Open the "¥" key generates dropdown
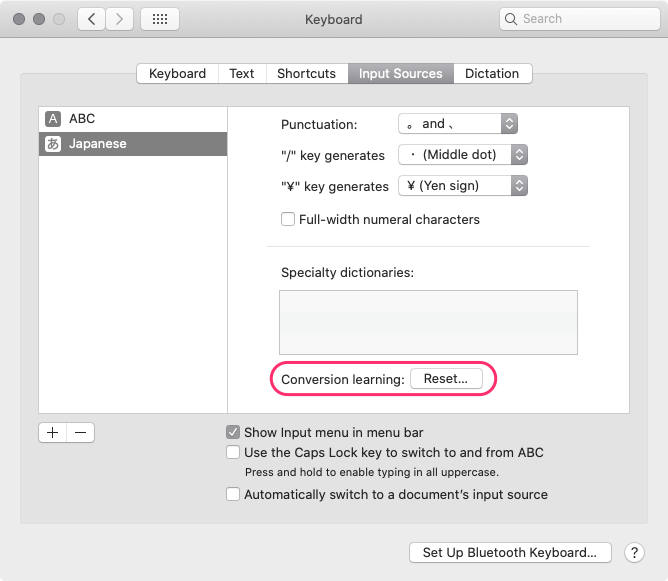This screenshot has width=668, height=581. (462, 186)
